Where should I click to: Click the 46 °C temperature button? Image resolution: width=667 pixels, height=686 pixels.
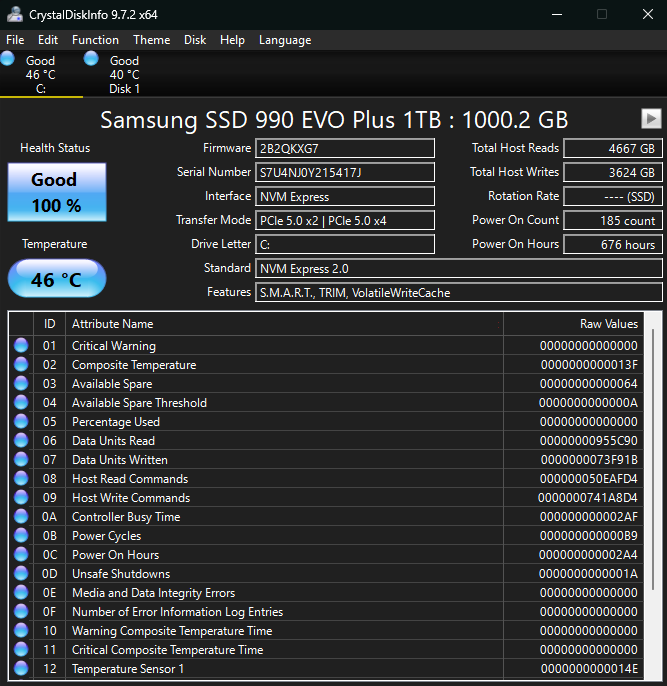coord(57,279)
